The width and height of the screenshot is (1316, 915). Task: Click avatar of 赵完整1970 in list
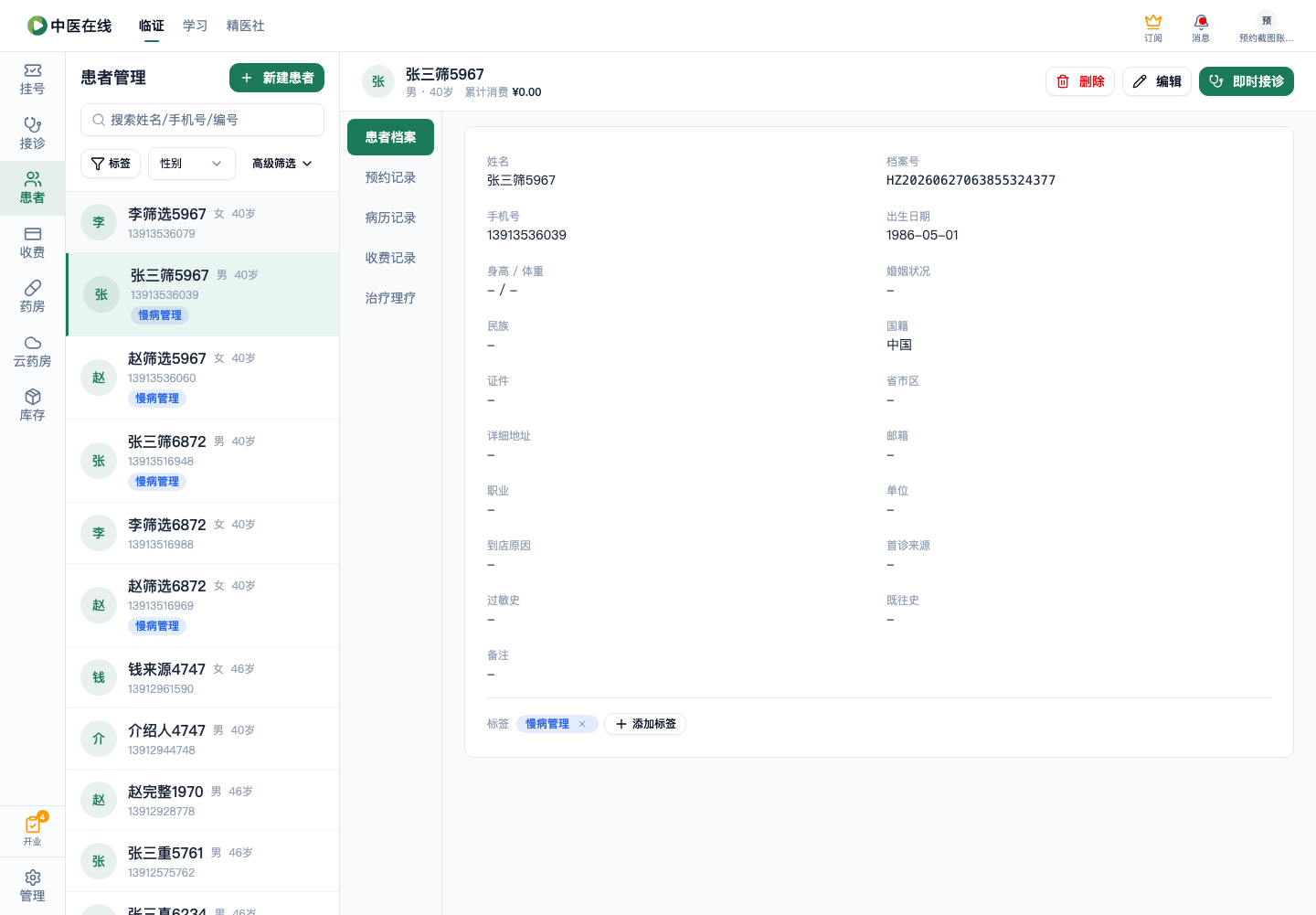click(x=99, y=800)
